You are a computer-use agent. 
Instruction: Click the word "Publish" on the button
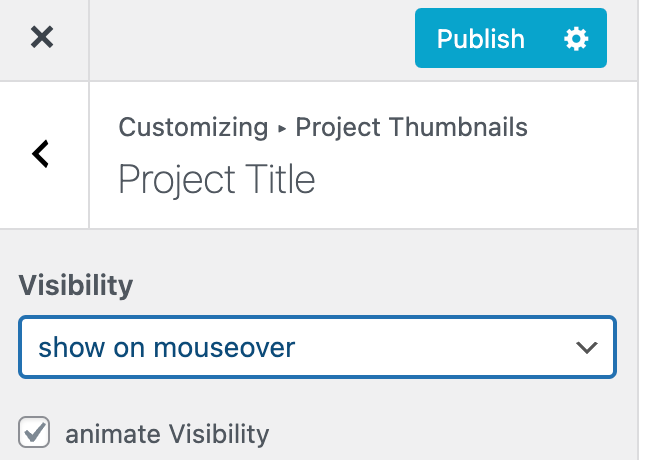click(481, 39)
